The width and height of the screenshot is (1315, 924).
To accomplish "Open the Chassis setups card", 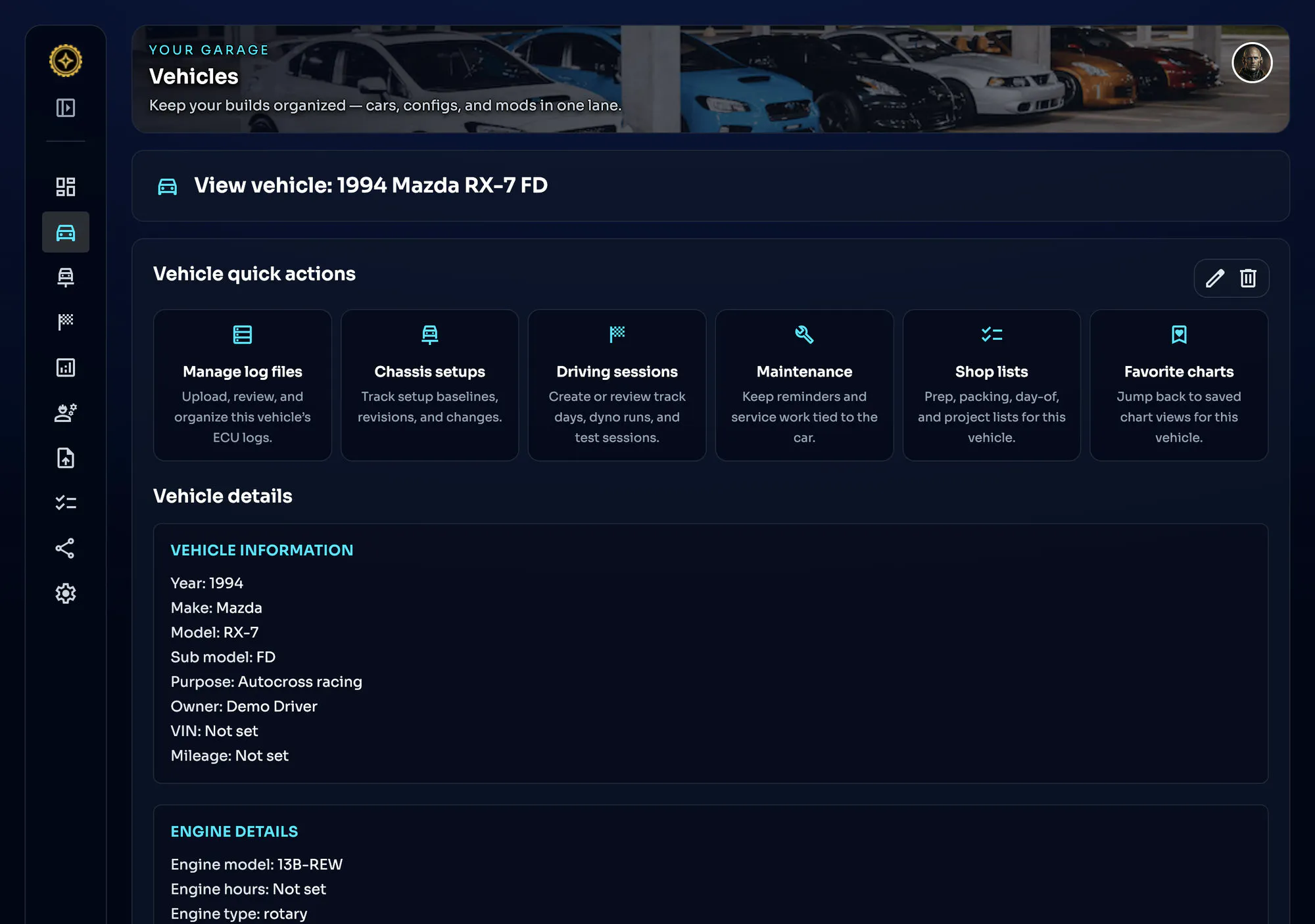I will tap(430, 385).
